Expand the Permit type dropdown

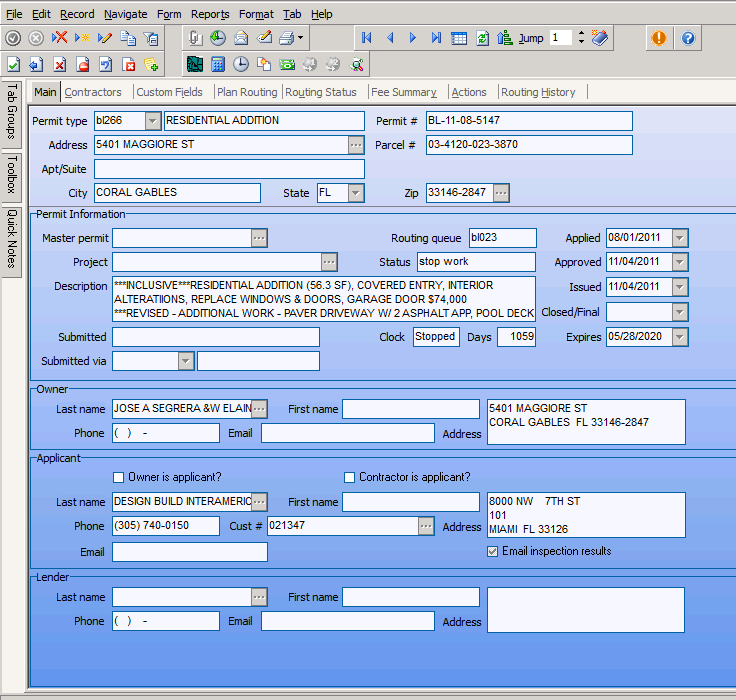tap(153, 121)
